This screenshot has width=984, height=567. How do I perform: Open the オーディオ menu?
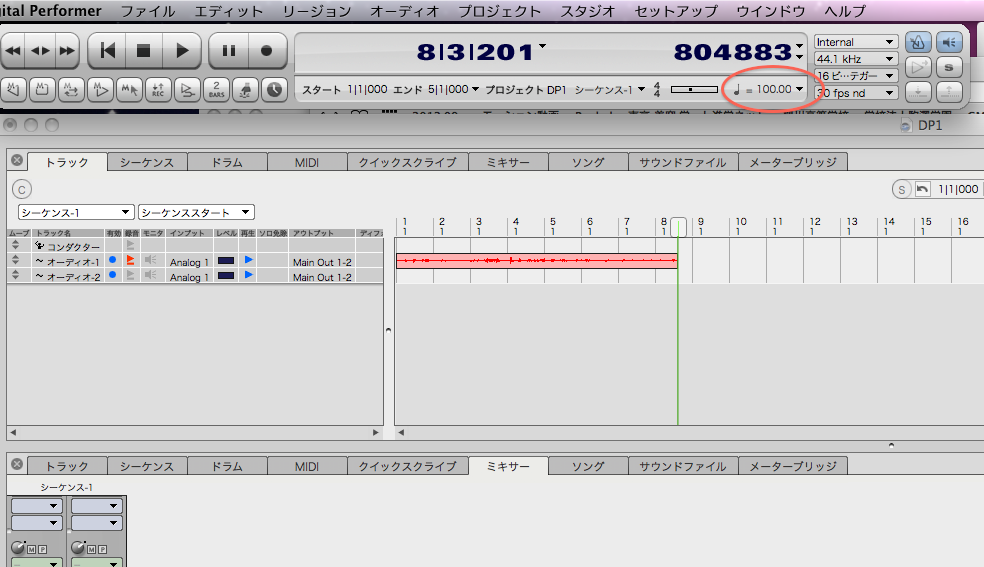(404, 11)
